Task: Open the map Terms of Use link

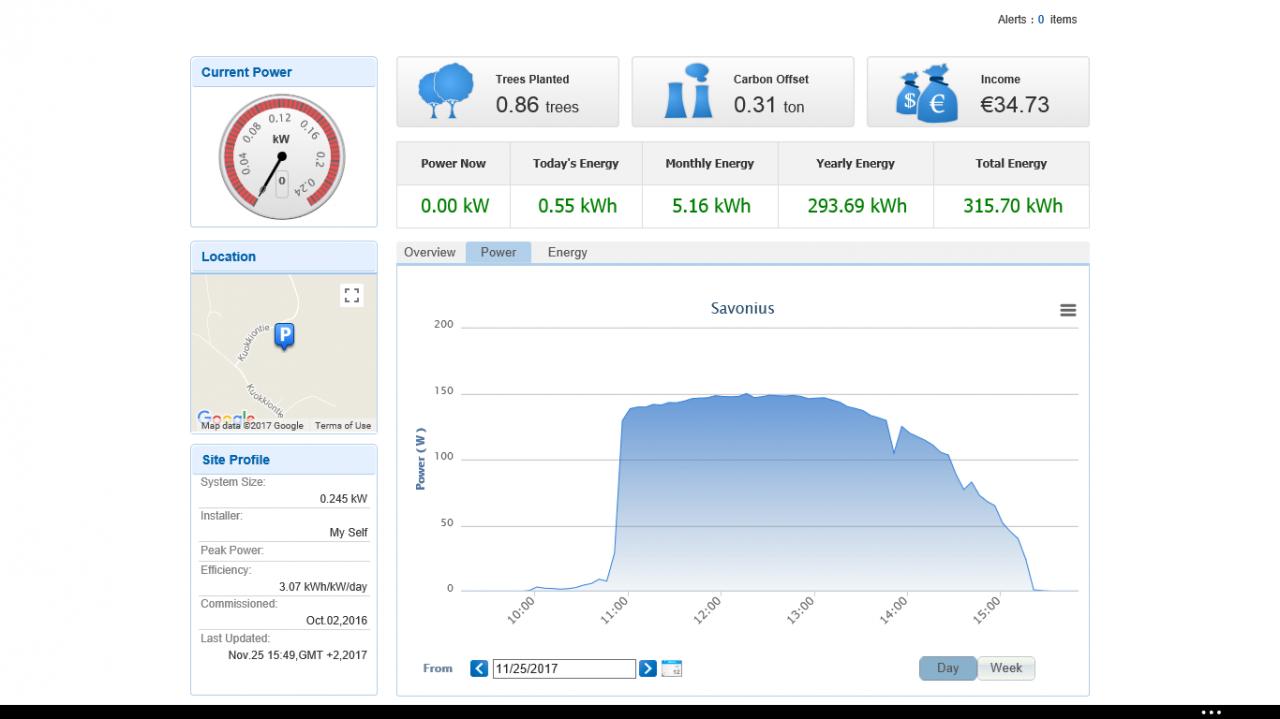Action: click(343, 426)
